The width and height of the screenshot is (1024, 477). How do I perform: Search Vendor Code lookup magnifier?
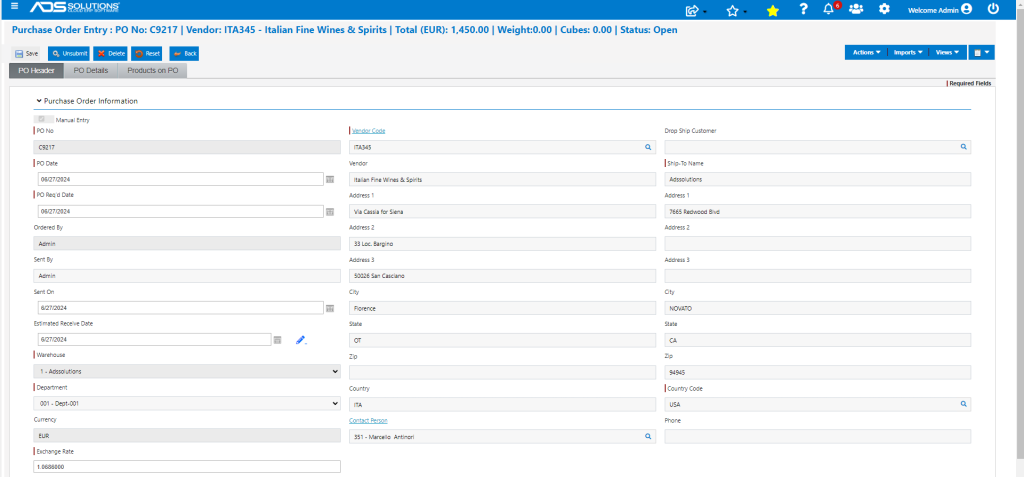(x=648, y=148)
